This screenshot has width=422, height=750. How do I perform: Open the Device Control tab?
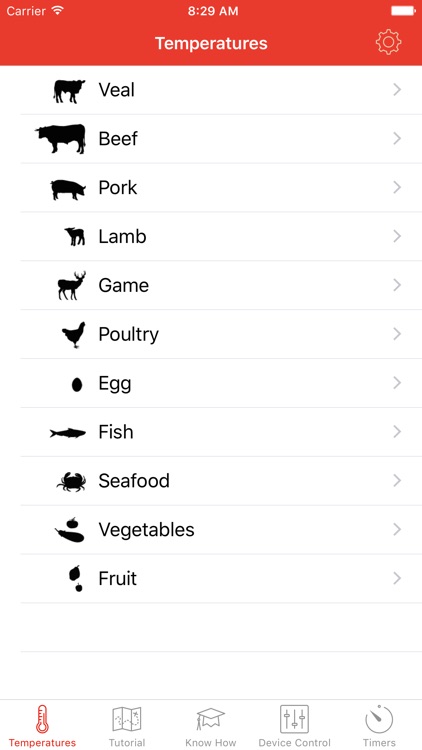pos(294,726)
